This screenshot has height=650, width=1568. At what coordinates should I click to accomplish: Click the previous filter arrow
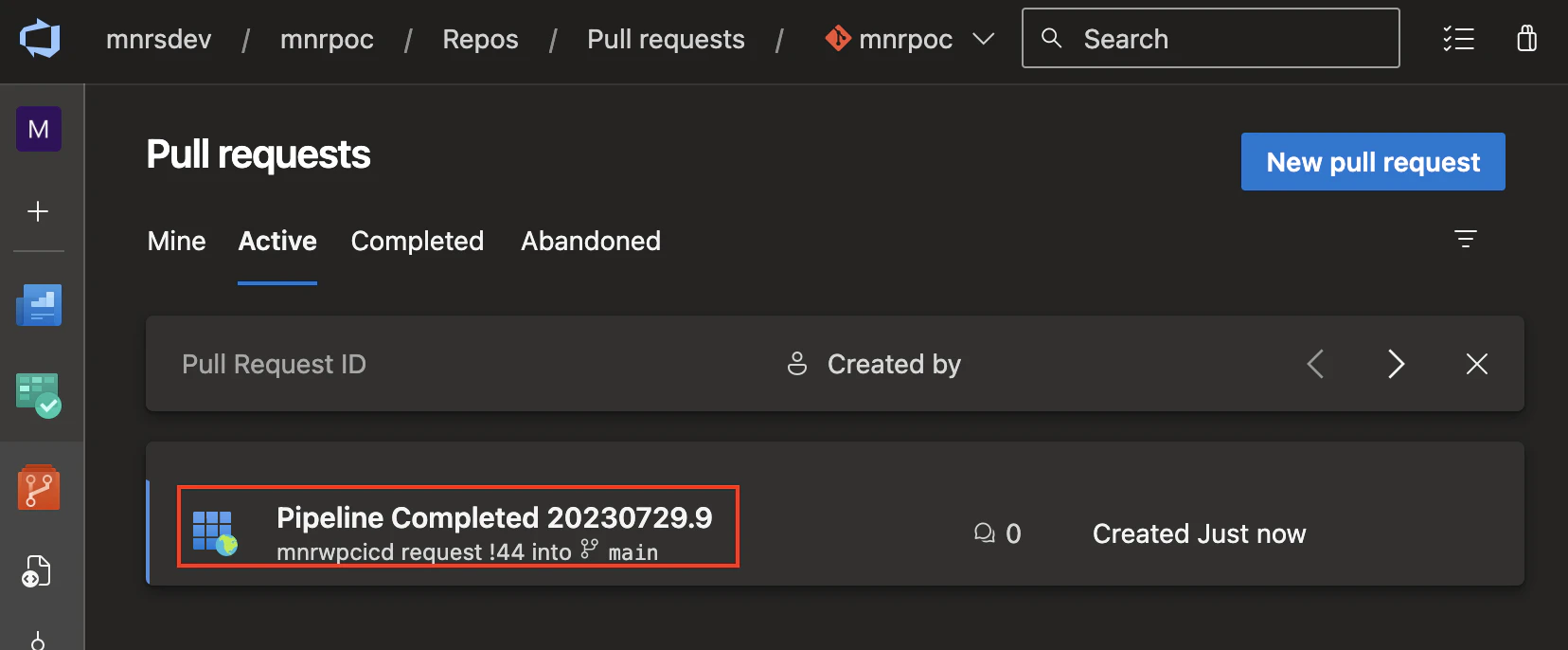[1315, 364]
